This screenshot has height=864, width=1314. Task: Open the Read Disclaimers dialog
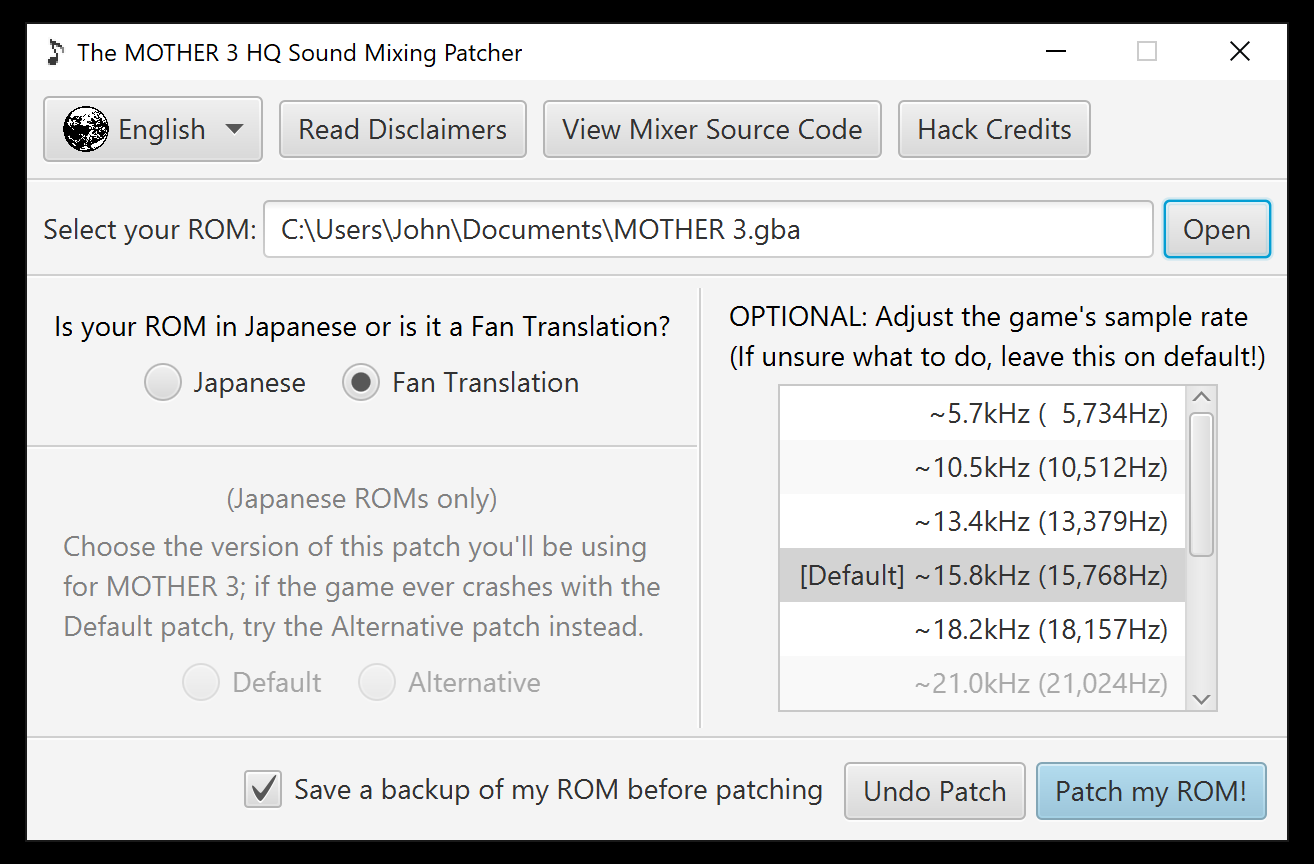[403, 129]
